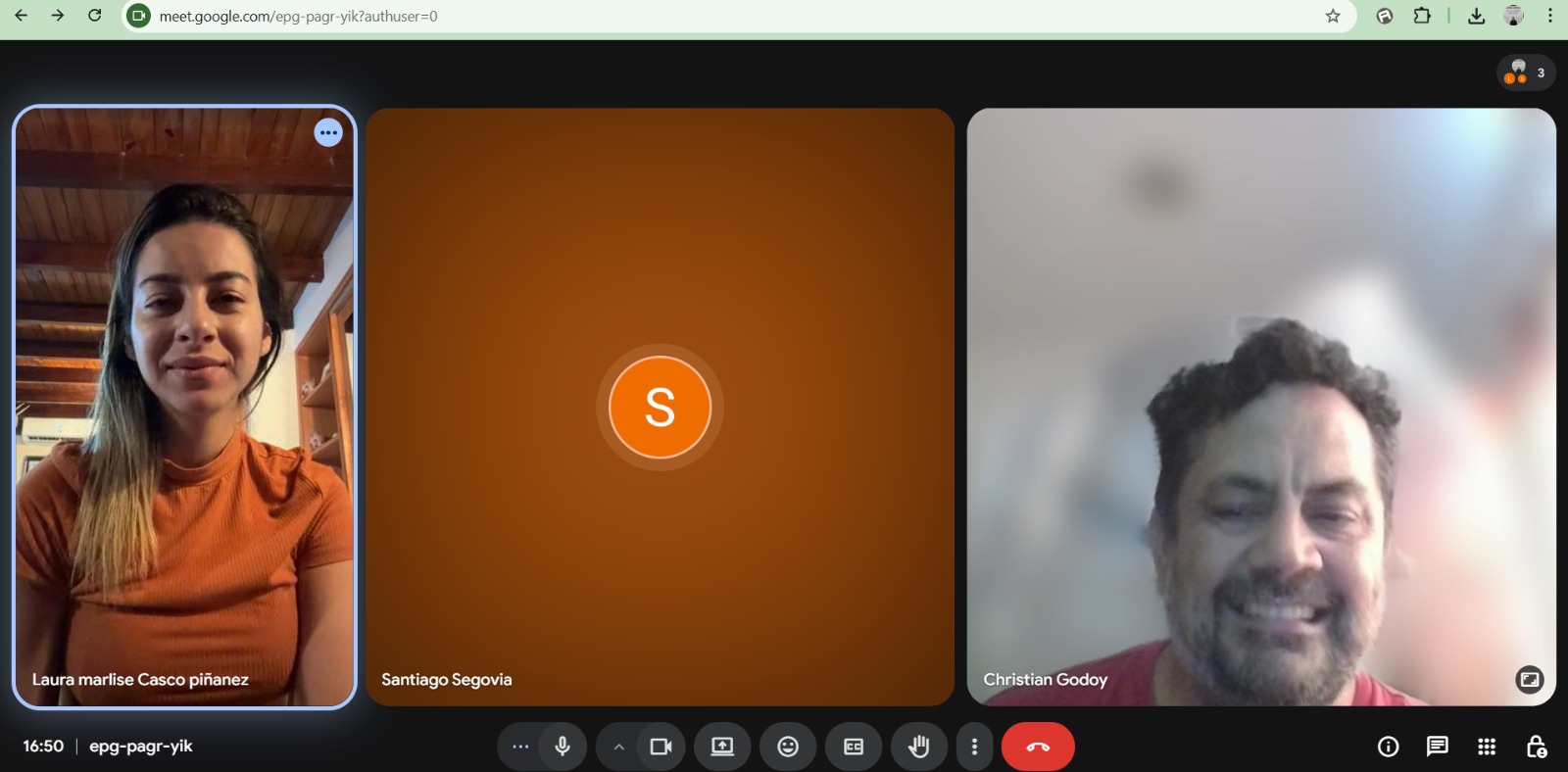Turn off the camera
The image size is (1568, 772).
[661, 747]
